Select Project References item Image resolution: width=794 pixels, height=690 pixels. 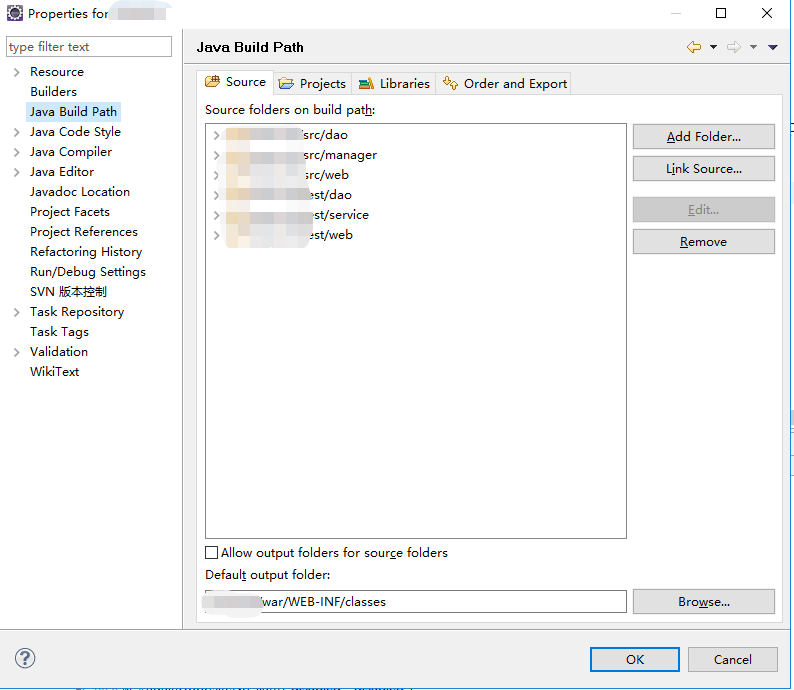[84, 232]
